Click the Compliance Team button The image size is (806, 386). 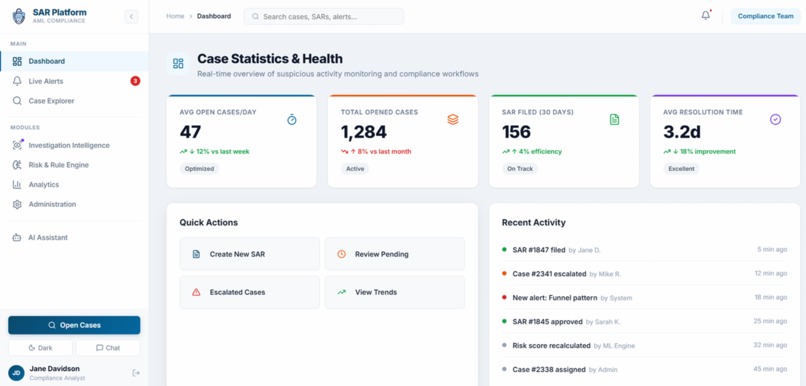click(765, 16)
